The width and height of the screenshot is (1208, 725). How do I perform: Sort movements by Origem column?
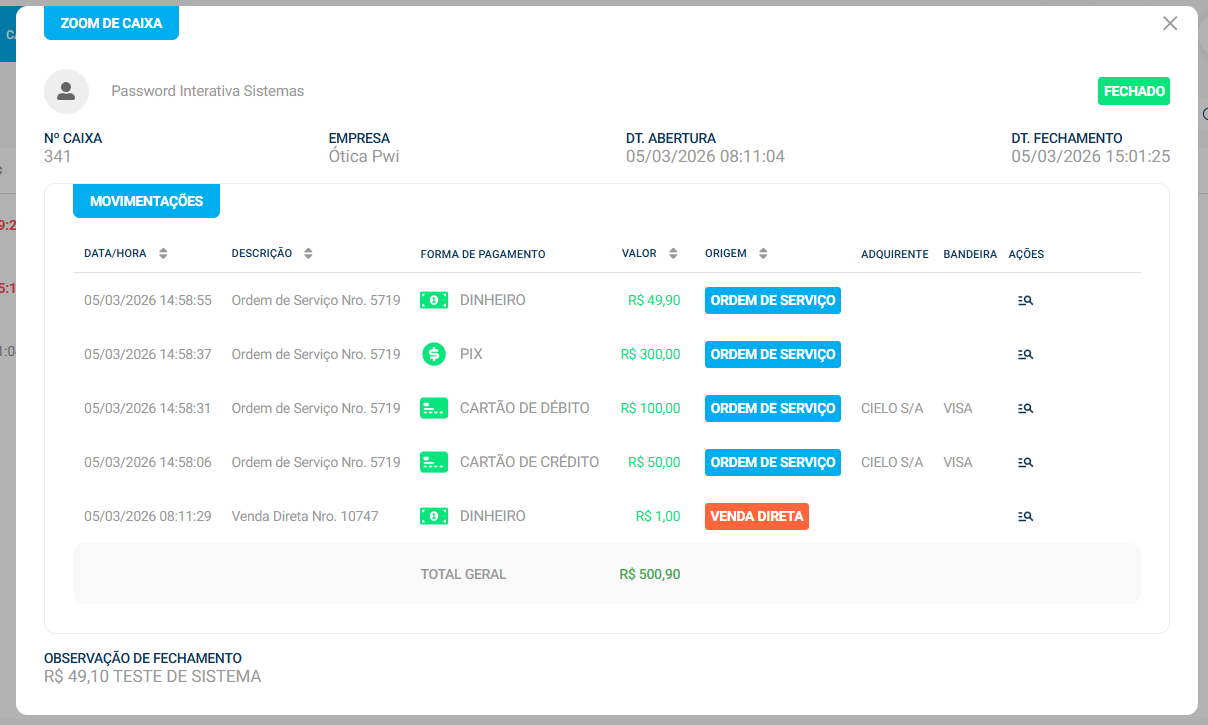click(763, 254)
